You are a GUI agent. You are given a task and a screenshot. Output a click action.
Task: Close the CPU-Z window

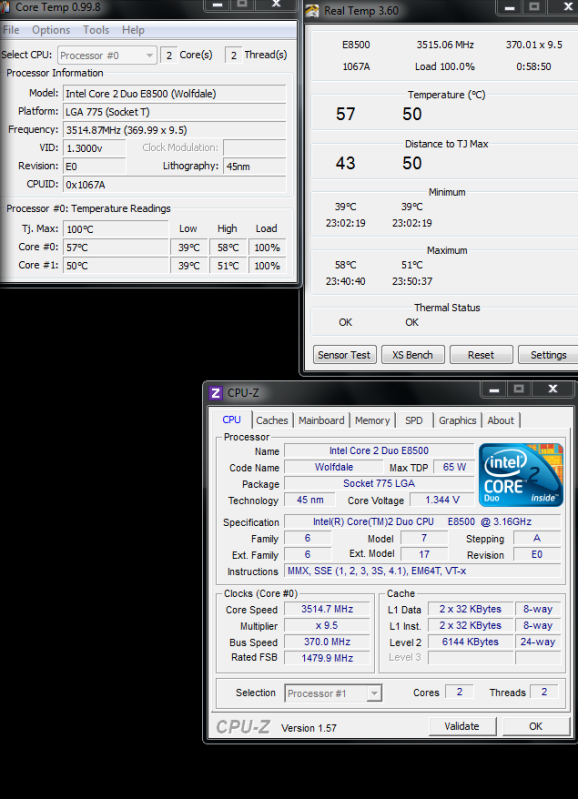coord(553,389)
